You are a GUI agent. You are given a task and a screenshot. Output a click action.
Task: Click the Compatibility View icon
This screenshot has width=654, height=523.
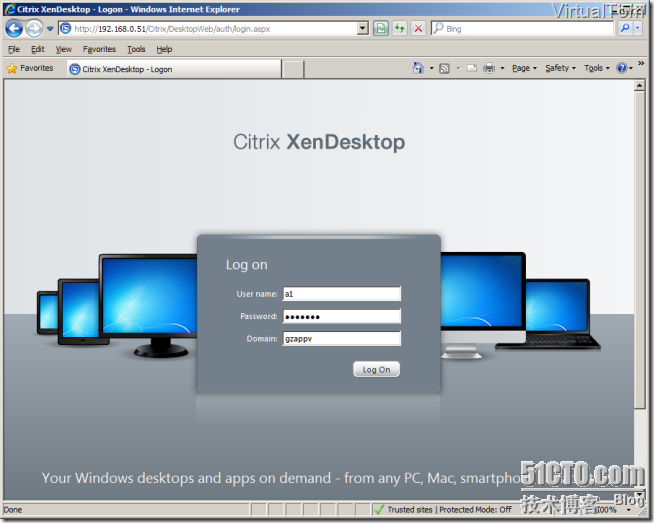click(381, 28)
